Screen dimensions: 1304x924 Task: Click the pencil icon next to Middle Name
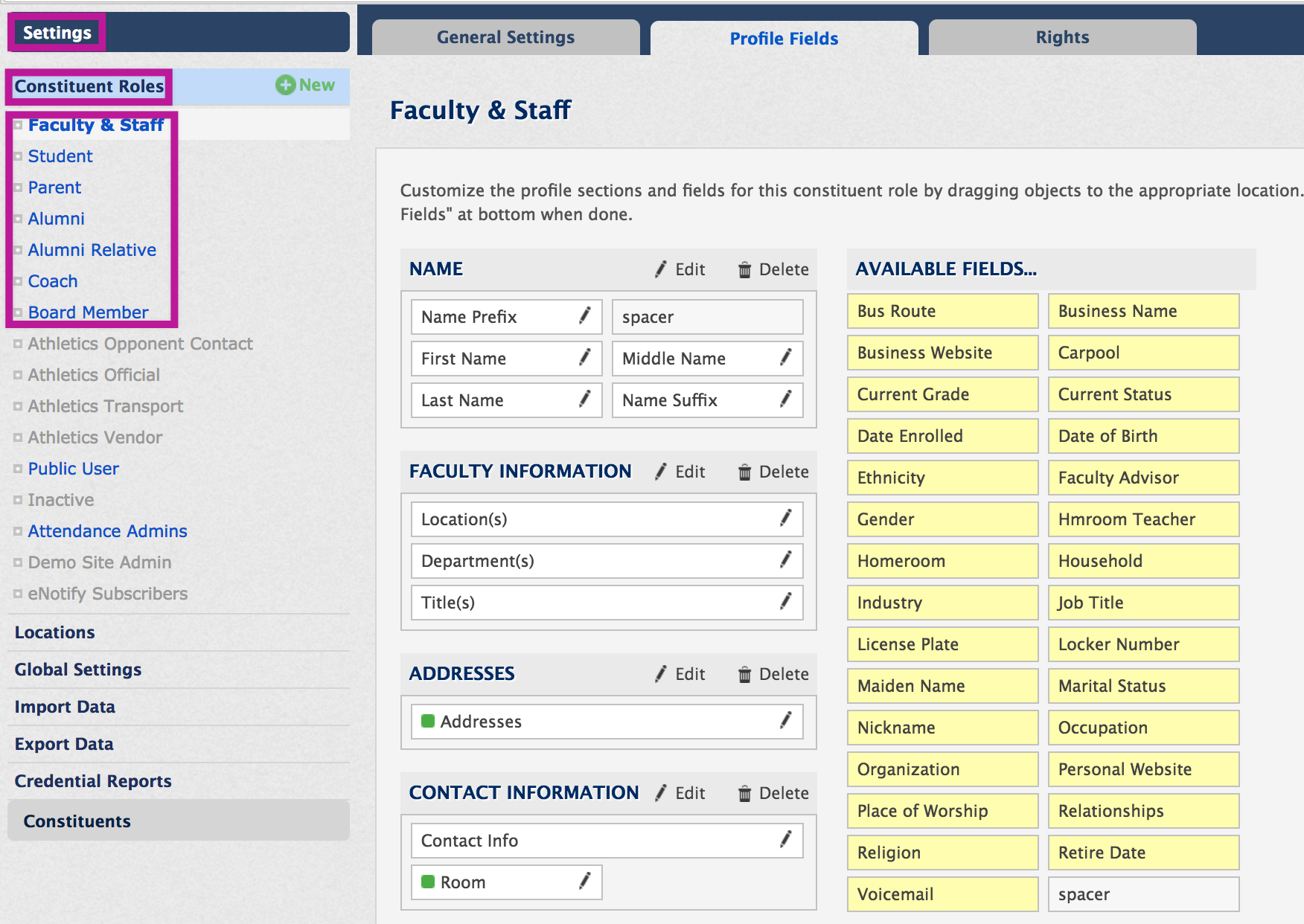[x=786, y=359]
